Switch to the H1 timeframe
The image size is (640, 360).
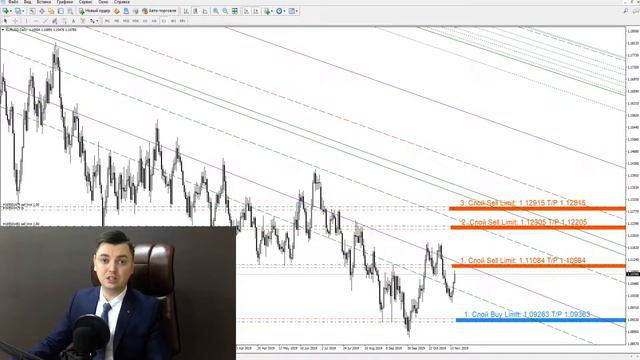pyautogui.click(x=145, y=21)
